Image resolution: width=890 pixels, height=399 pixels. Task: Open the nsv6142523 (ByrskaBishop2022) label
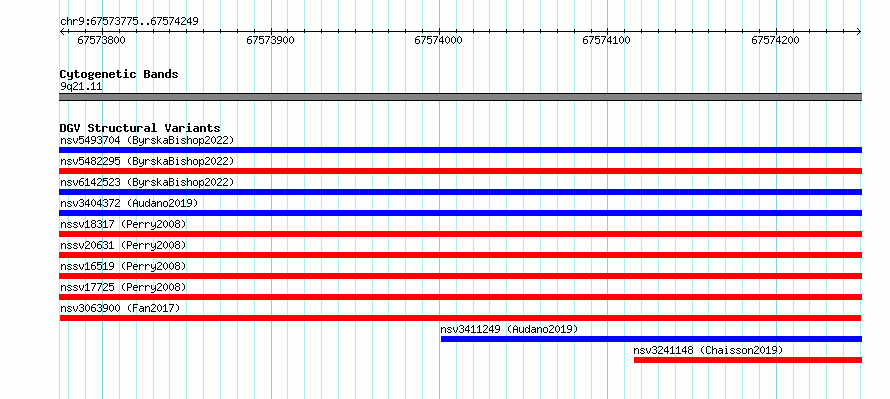pos(147,182)
